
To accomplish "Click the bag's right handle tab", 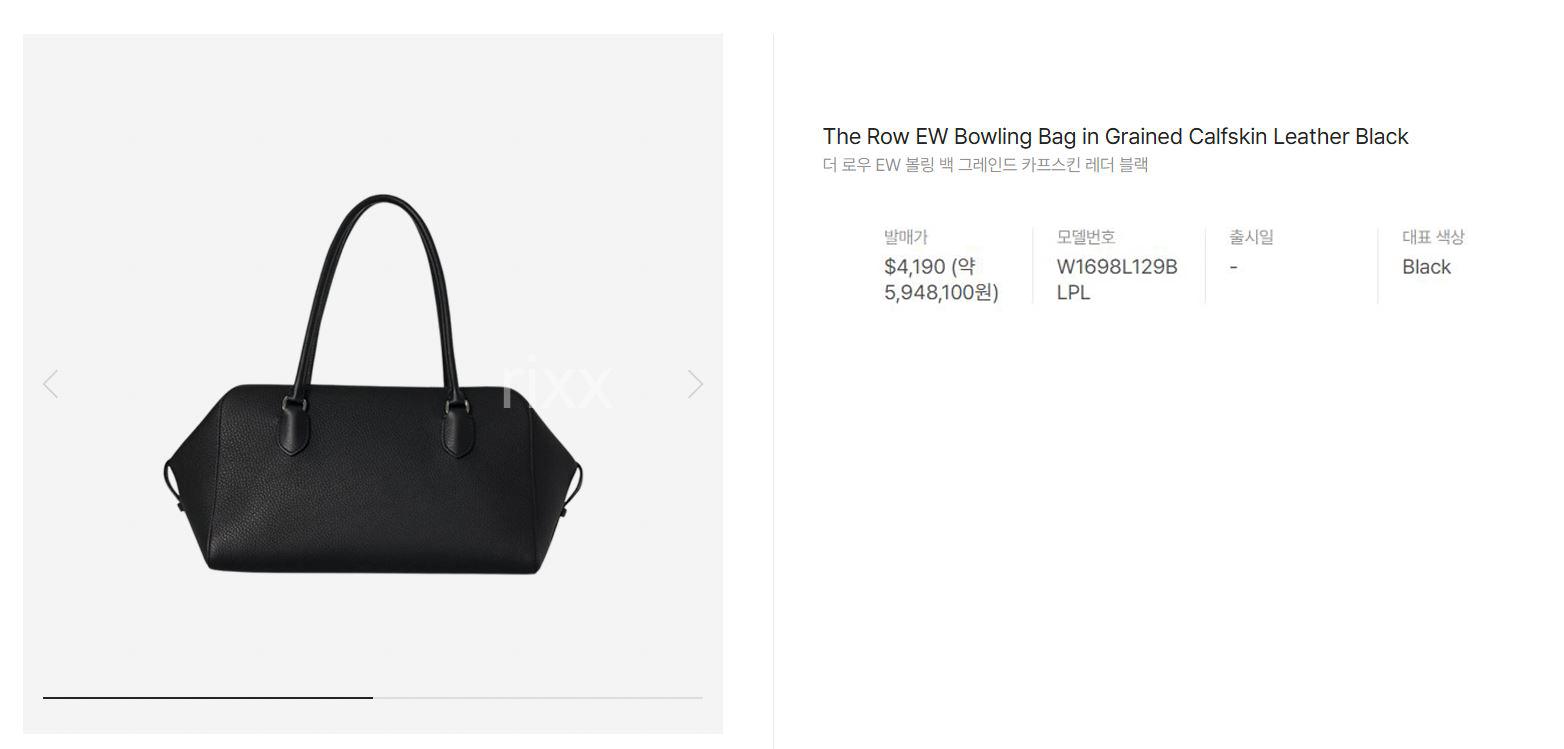I will [x=460, y=426].
